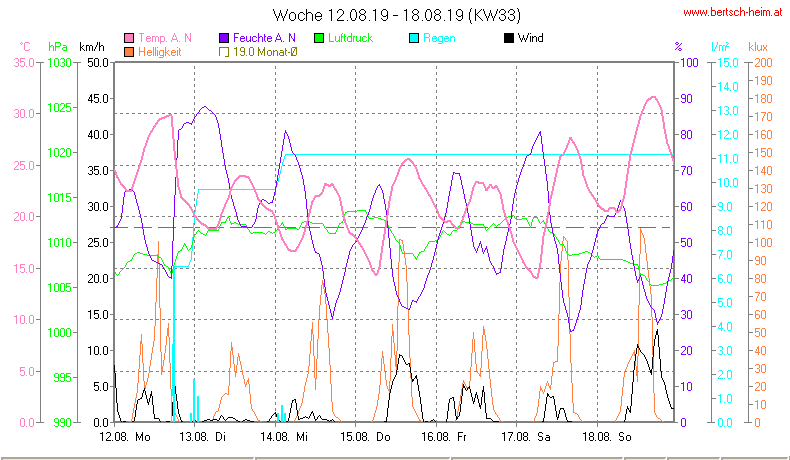Click the hPa axis unit label

[57, 47]
